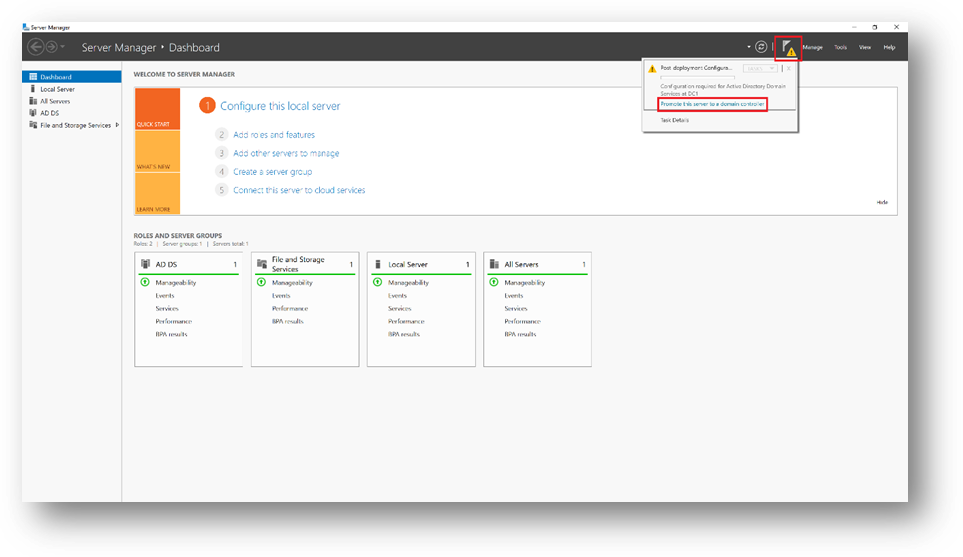Open the notifications flag with warning
963x557 pixels.
pyautogui.click(x=789, y=48)
